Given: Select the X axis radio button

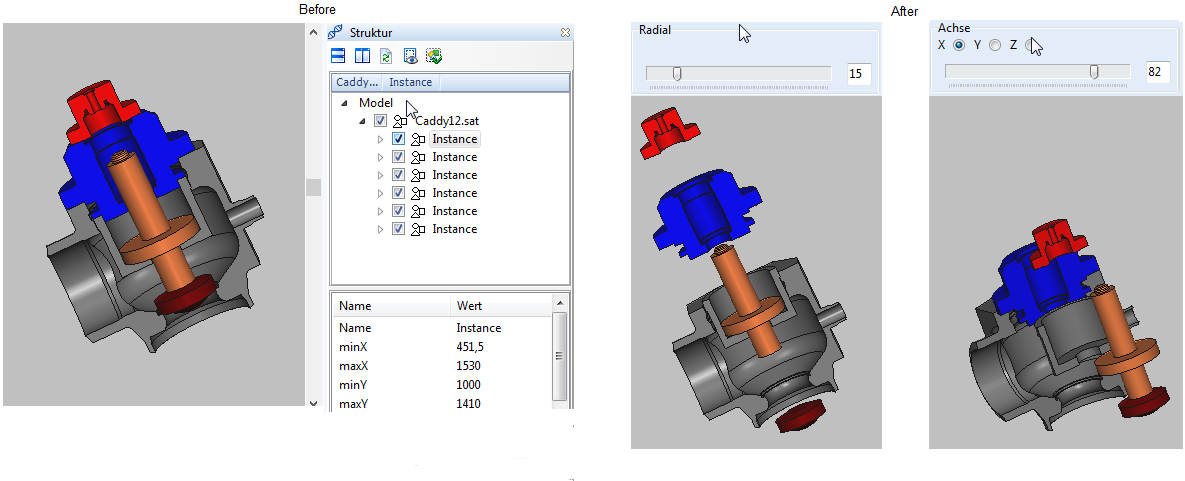Looking at the screenshot, I should coord(958,45).
